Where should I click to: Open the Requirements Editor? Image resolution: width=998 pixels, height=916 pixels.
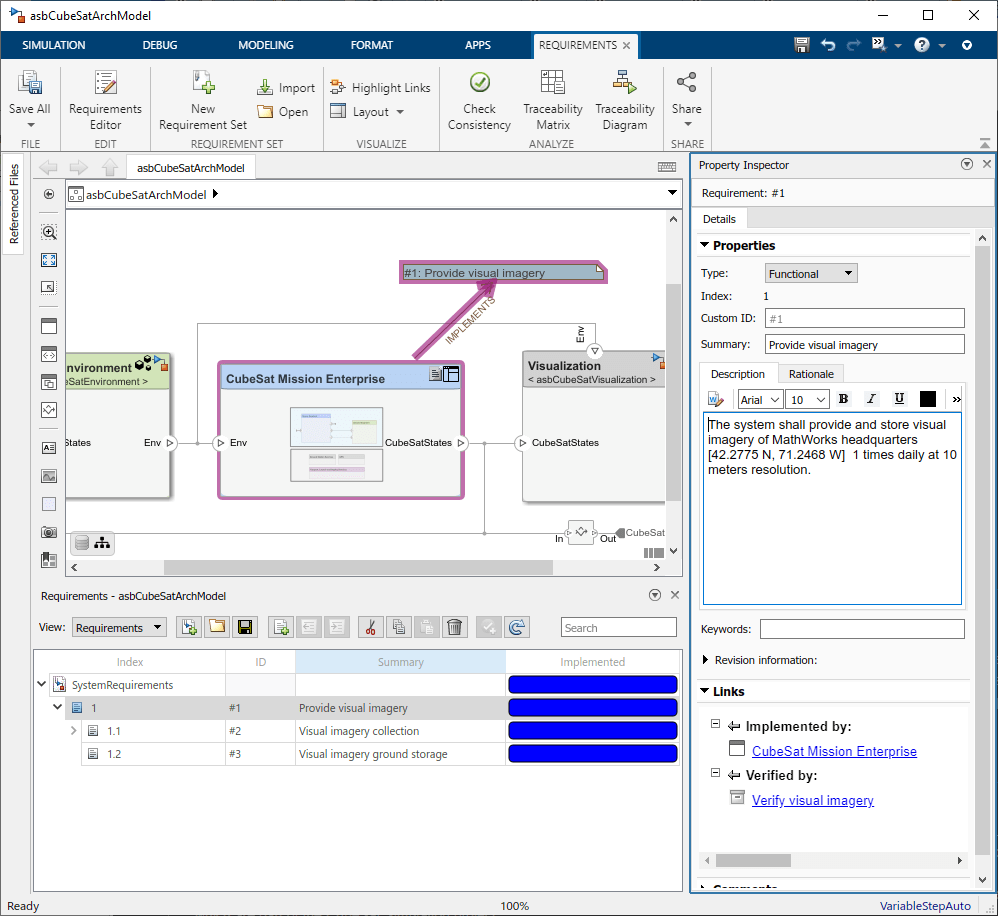click(x=105, y=100)
